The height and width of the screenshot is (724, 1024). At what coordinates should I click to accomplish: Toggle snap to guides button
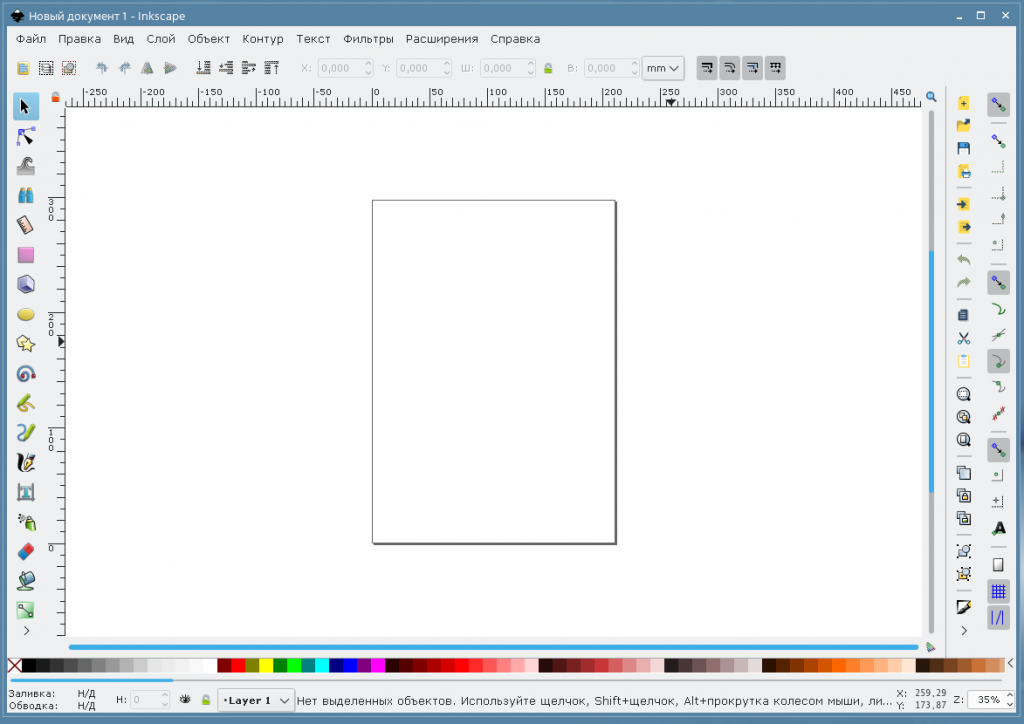click(998, 617)
